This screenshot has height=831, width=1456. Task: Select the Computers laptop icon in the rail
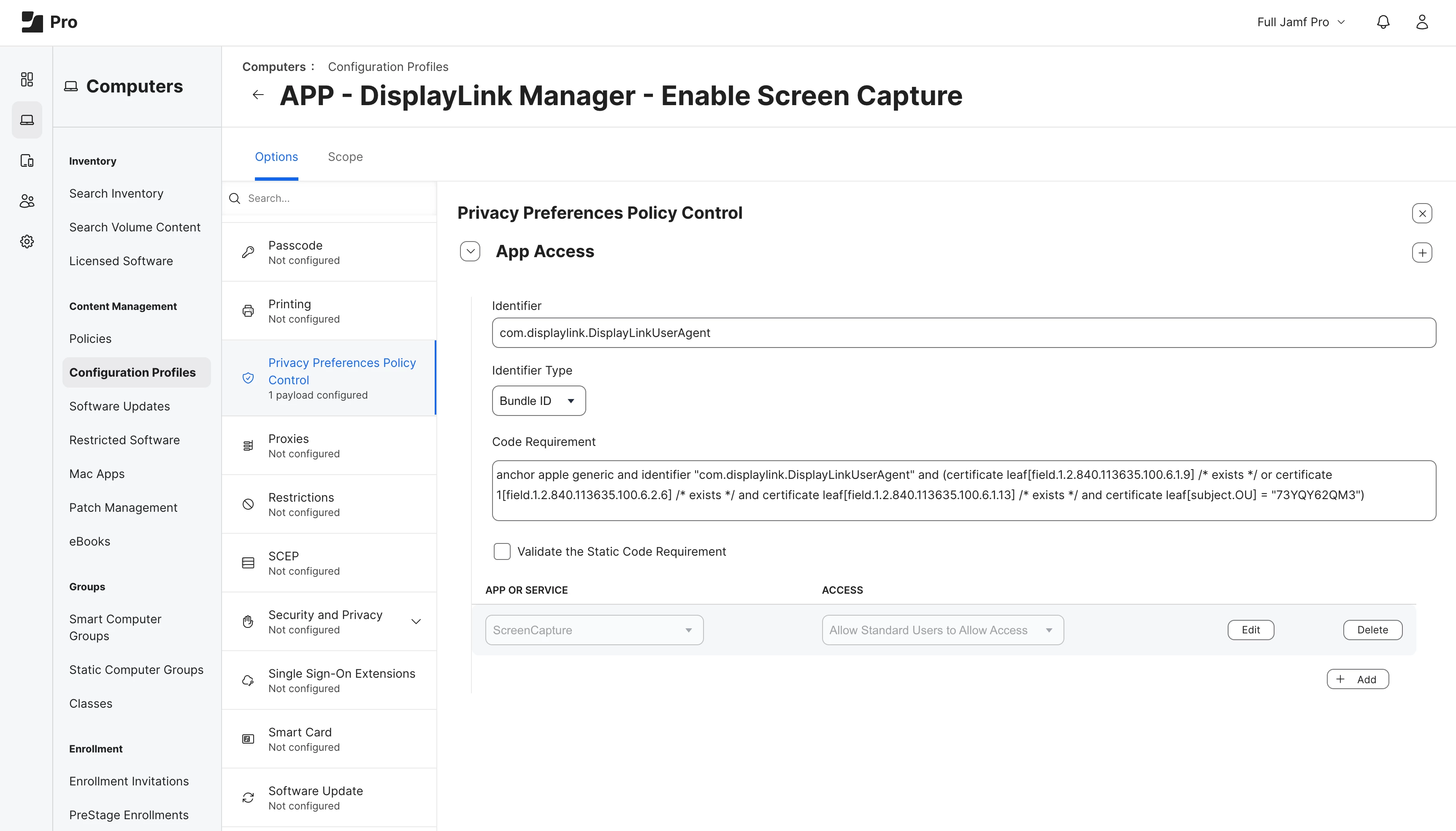point(27,120)
